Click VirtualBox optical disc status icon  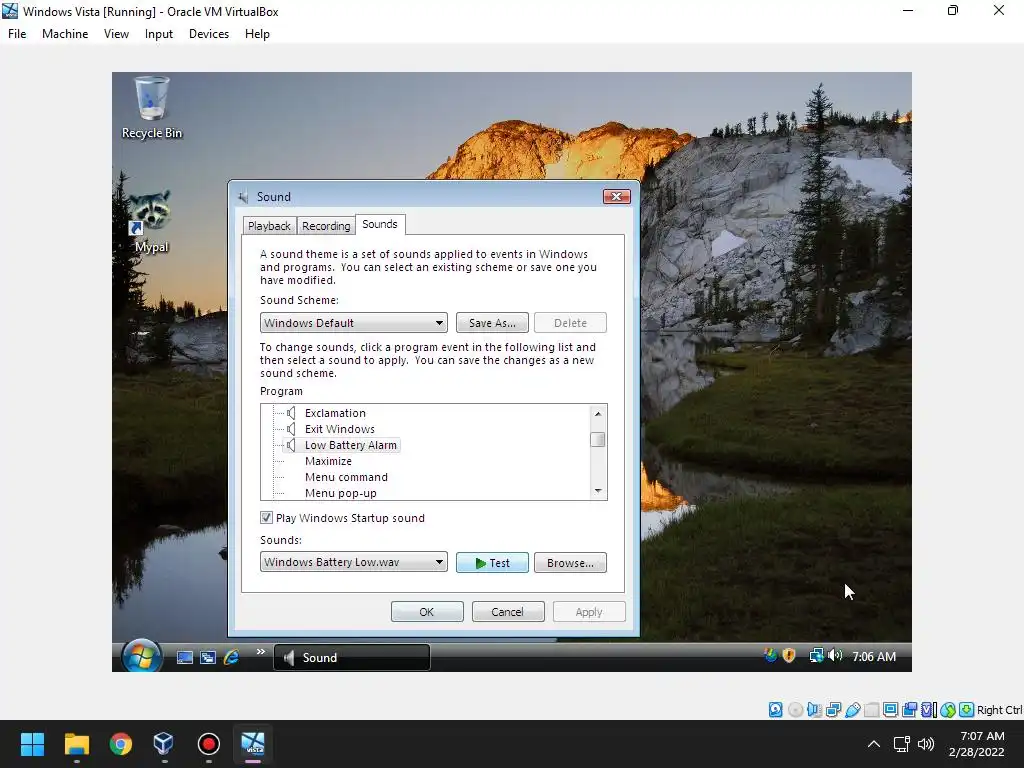pyautogui.click(x=795, y=710)
